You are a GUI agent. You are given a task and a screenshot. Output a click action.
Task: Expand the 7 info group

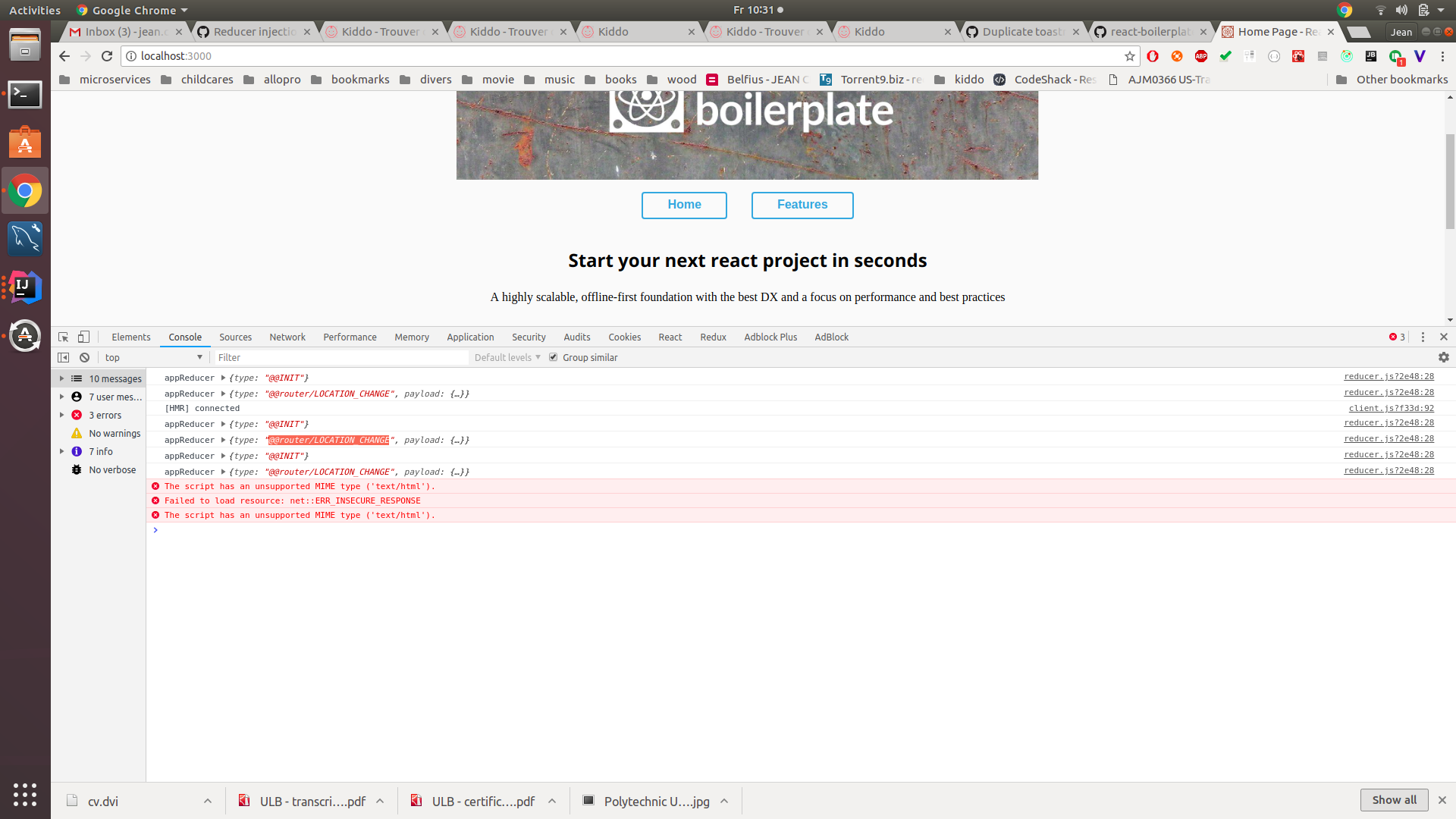pos(61,451)
